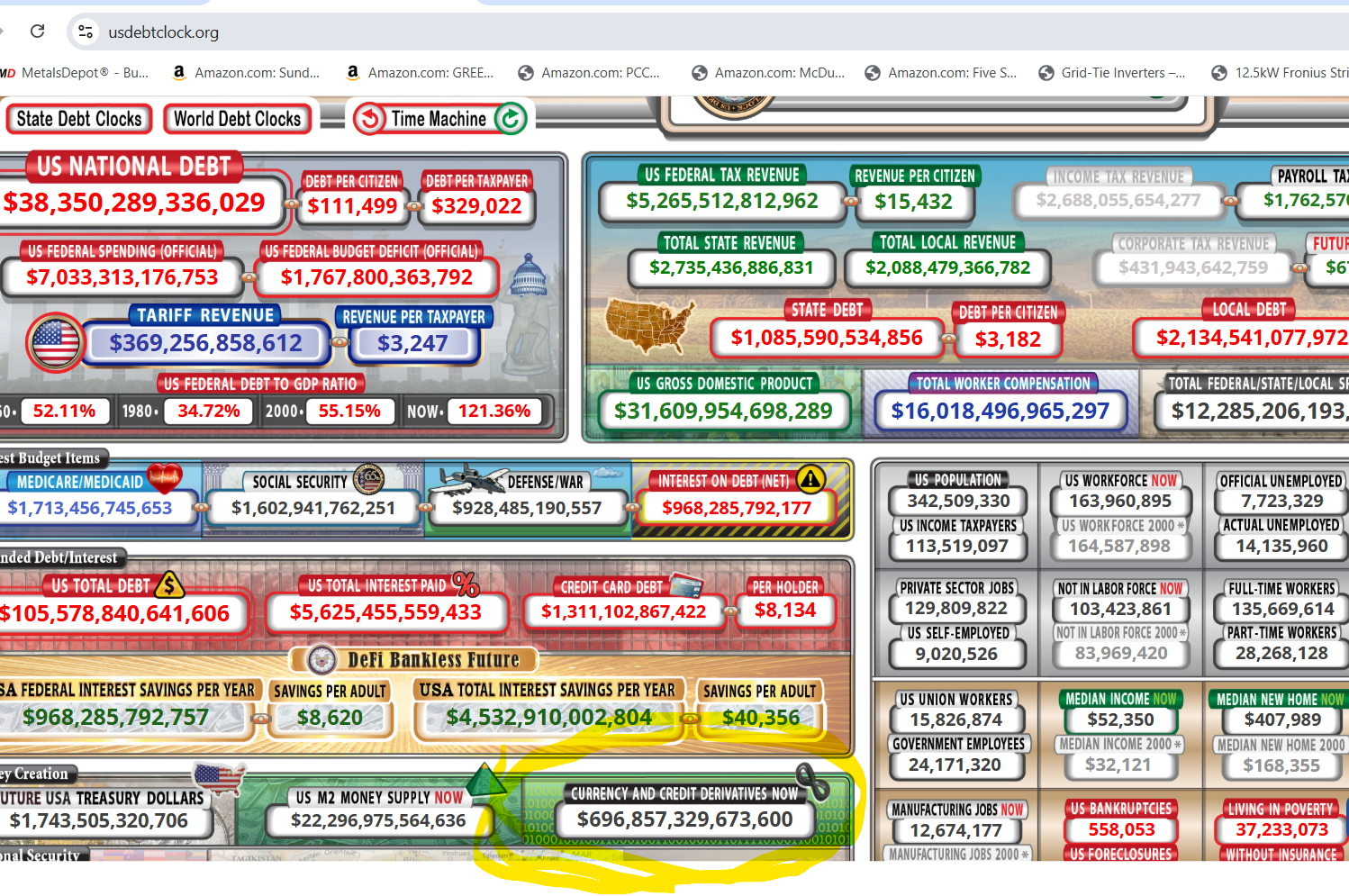
Task: Click the Time Machine red rewind arrow
Action: coord(369,119)
